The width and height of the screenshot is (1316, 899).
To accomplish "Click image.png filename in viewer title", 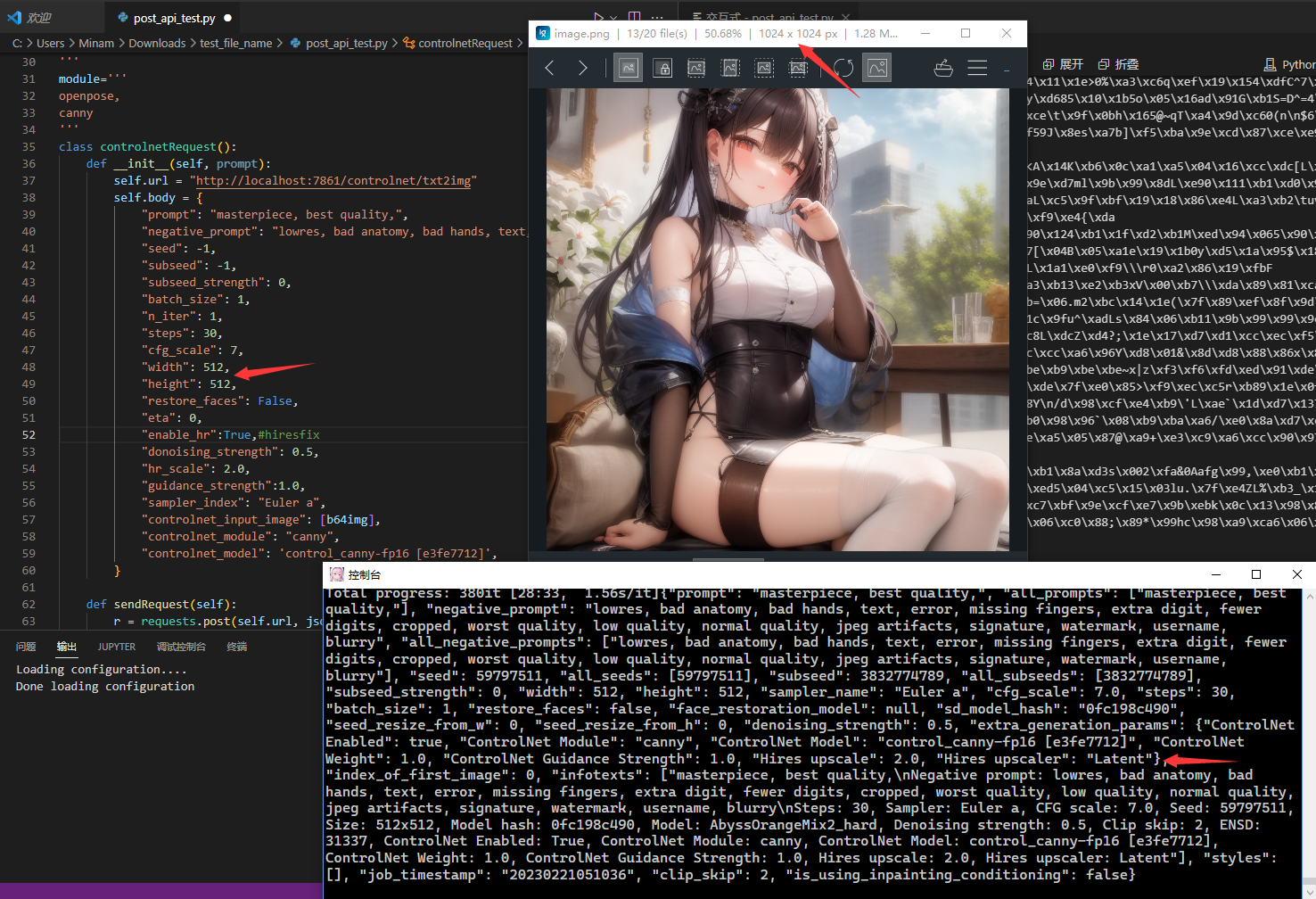I will (581, 33).
